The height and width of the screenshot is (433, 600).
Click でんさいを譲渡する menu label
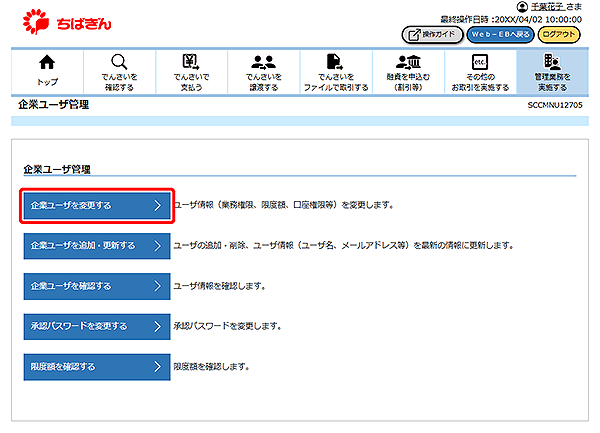pyautogui.click(x=263, y=82)
